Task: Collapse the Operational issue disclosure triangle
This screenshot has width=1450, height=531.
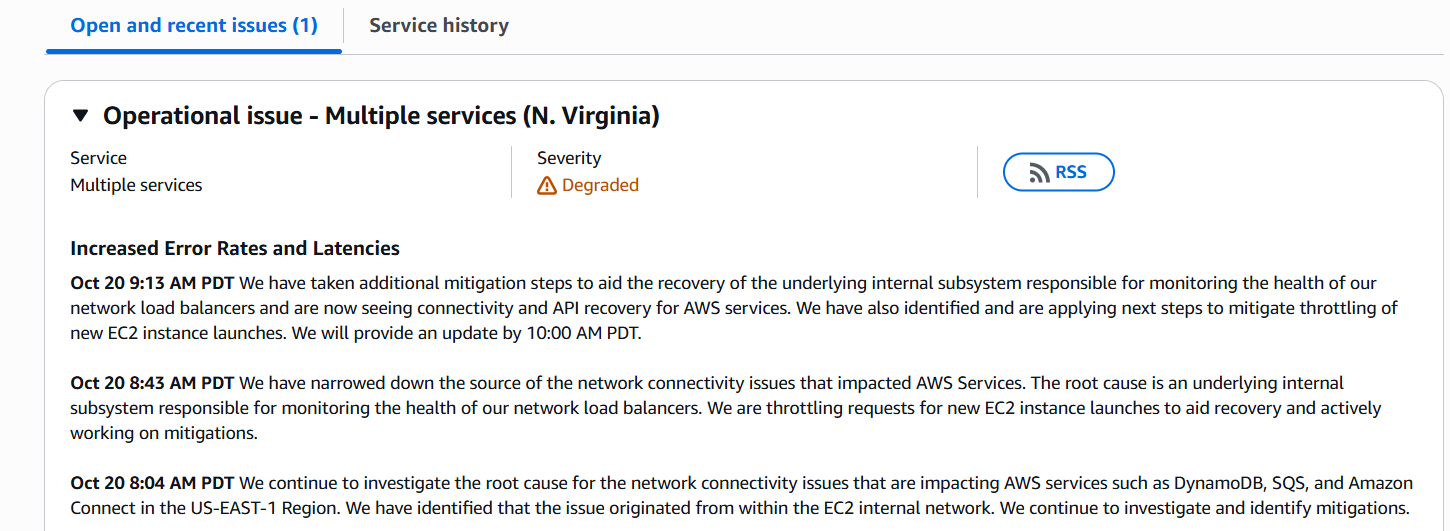Action: (81, 116)
